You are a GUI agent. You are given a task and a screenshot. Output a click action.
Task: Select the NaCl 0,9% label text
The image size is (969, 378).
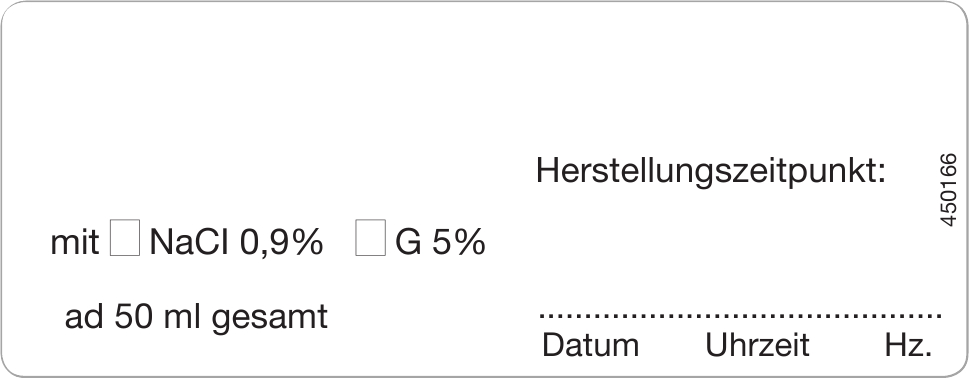tap(236, 242)
